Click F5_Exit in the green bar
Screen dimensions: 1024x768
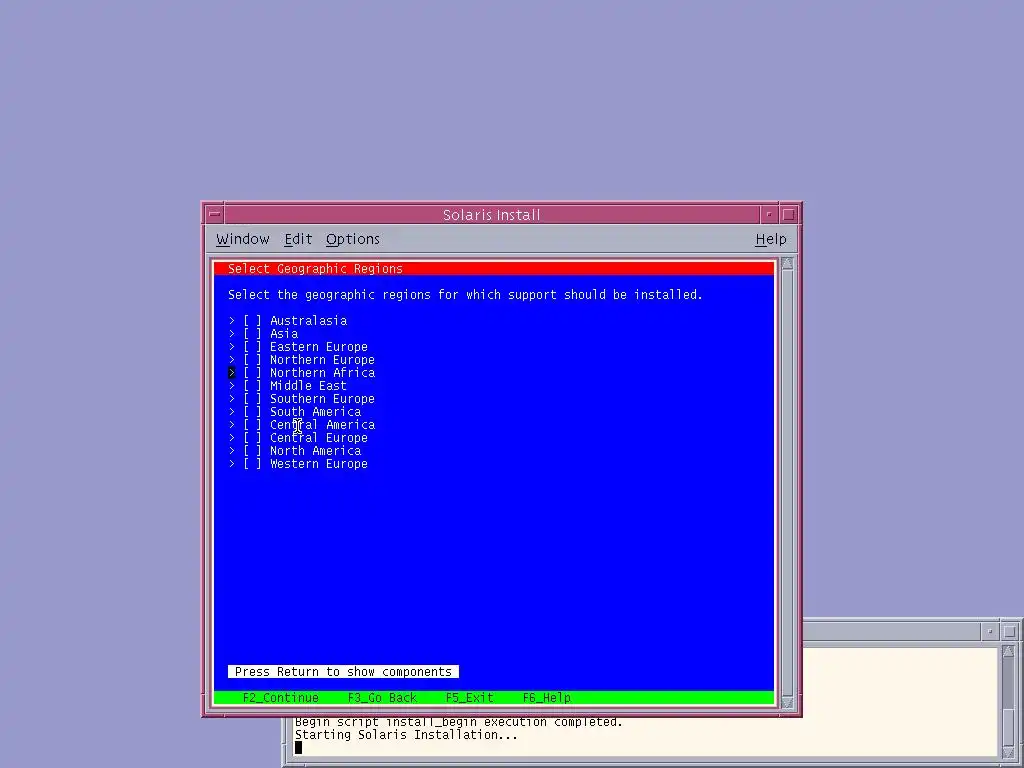click(470, 698)
